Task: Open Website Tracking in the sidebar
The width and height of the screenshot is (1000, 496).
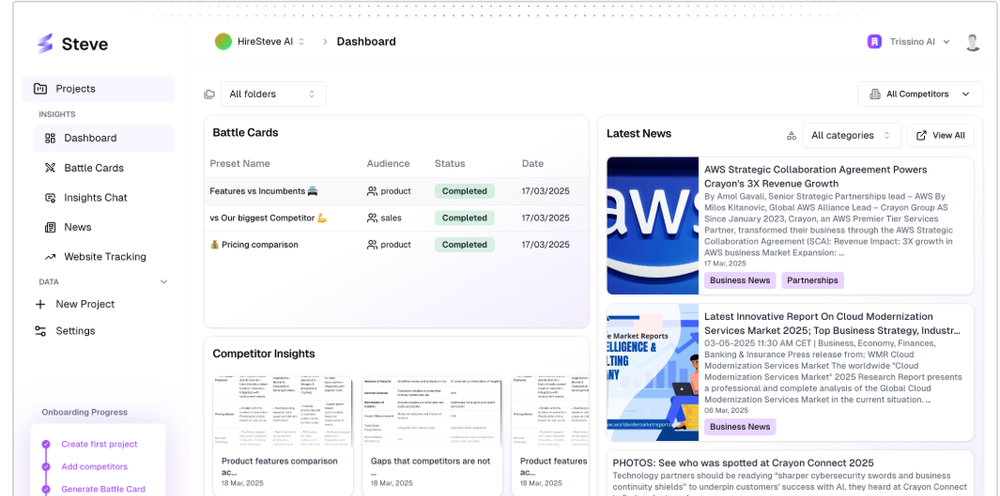Action: point(104,257)
